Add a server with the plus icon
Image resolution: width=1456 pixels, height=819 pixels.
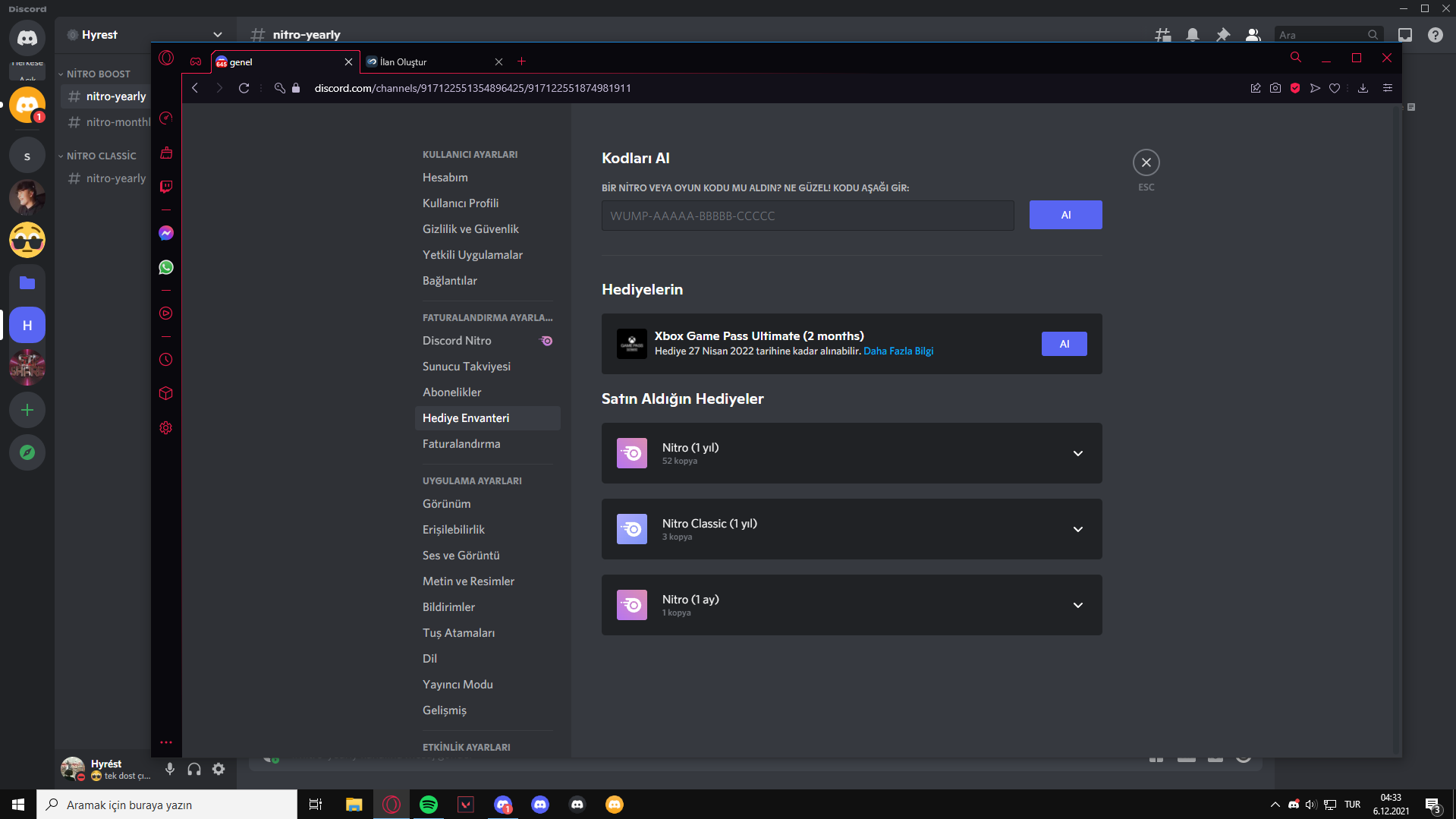pos(27,410)
